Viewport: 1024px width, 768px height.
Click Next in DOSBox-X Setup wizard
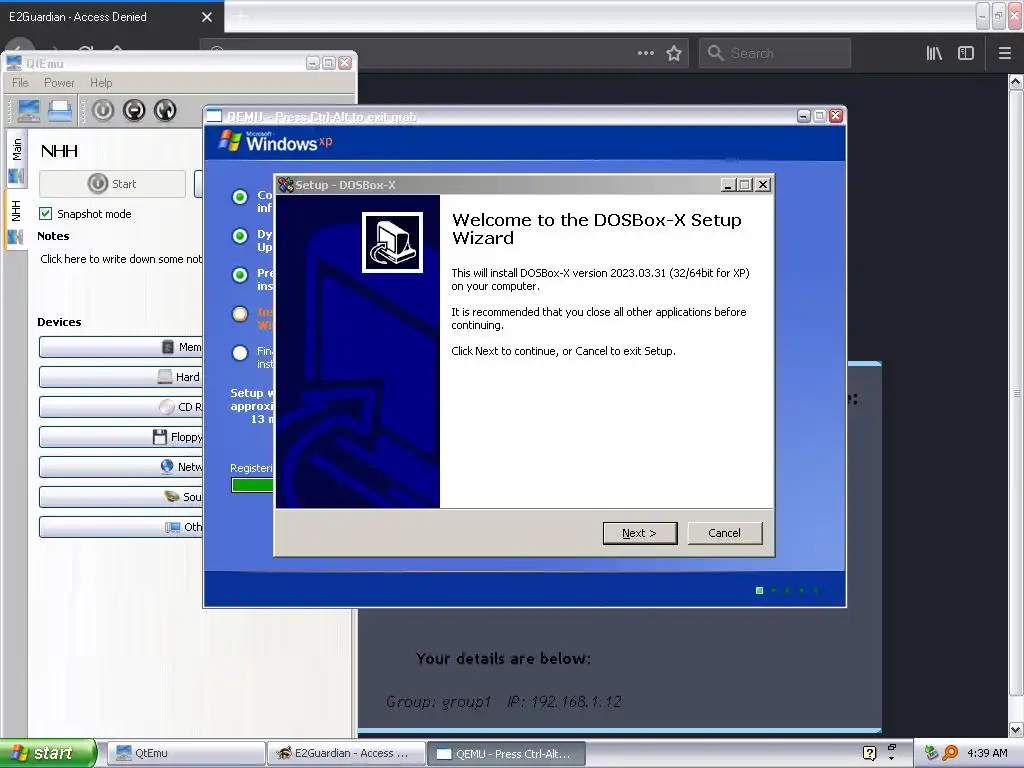(x=639, y=533)
